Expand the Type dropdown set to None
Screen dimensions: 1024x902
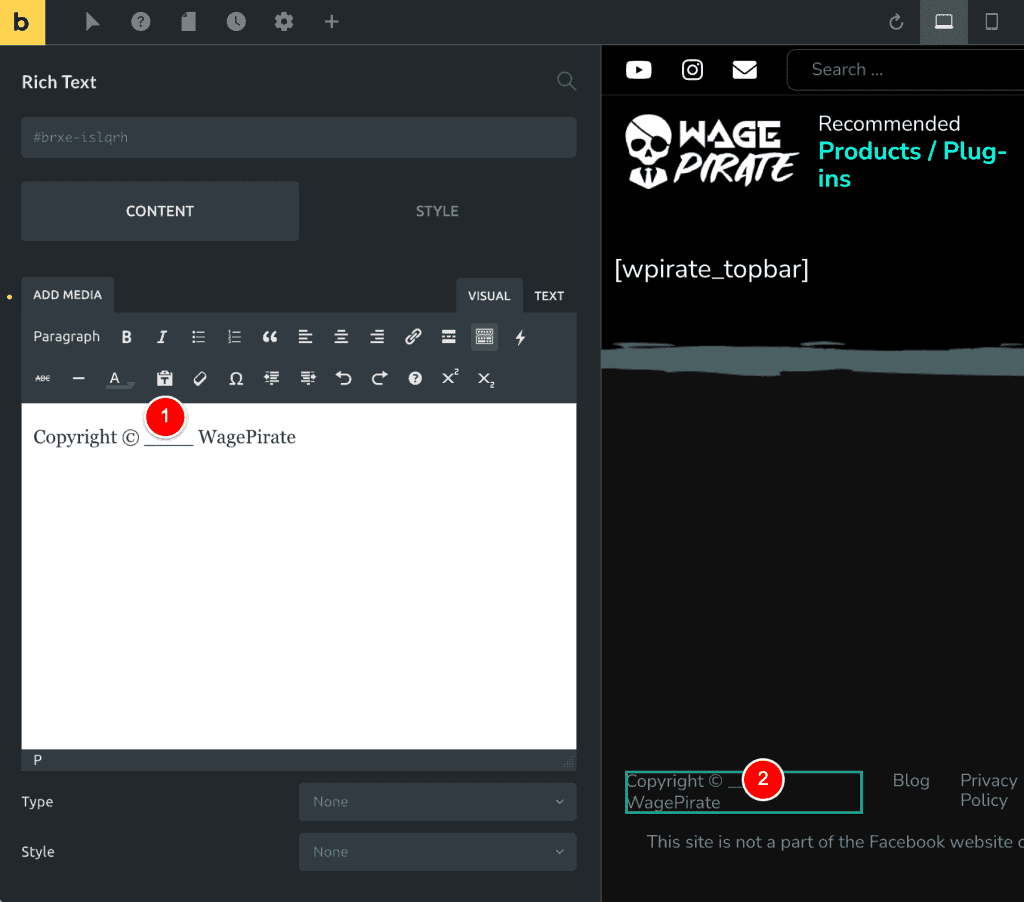point(437,801)
